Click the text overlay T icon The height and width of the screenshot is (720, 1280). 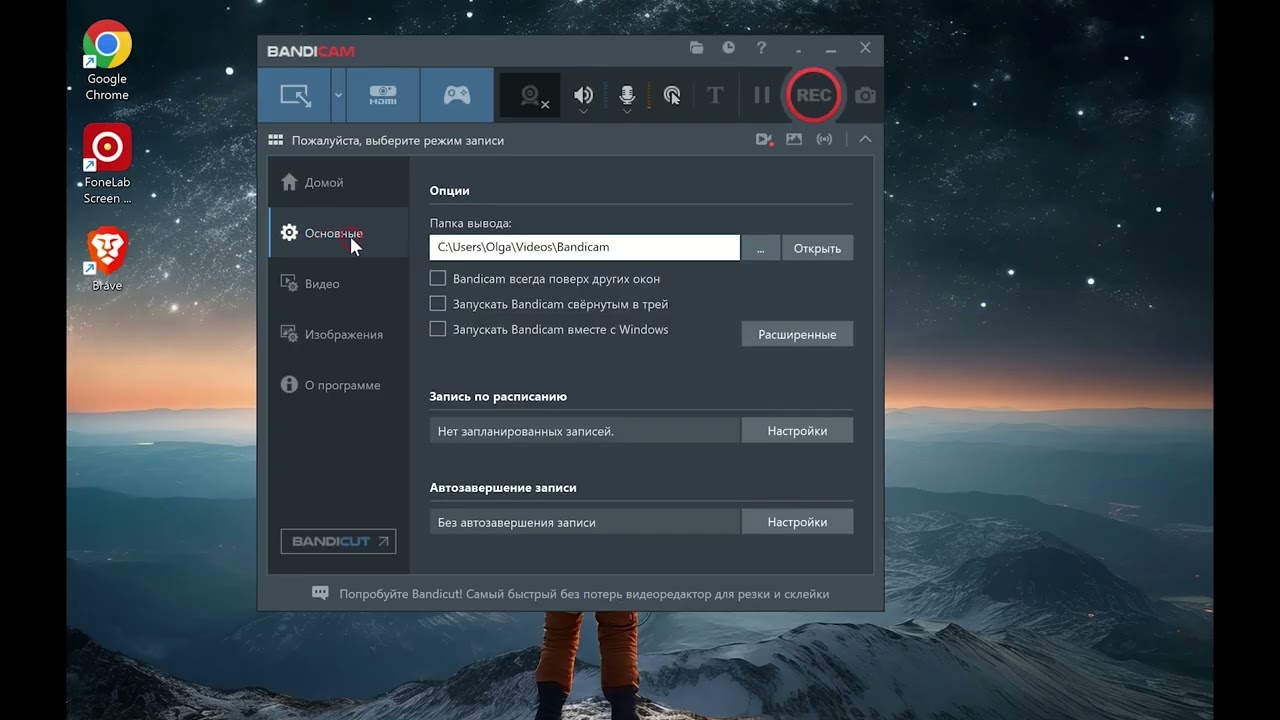click(x=715, y=95)
